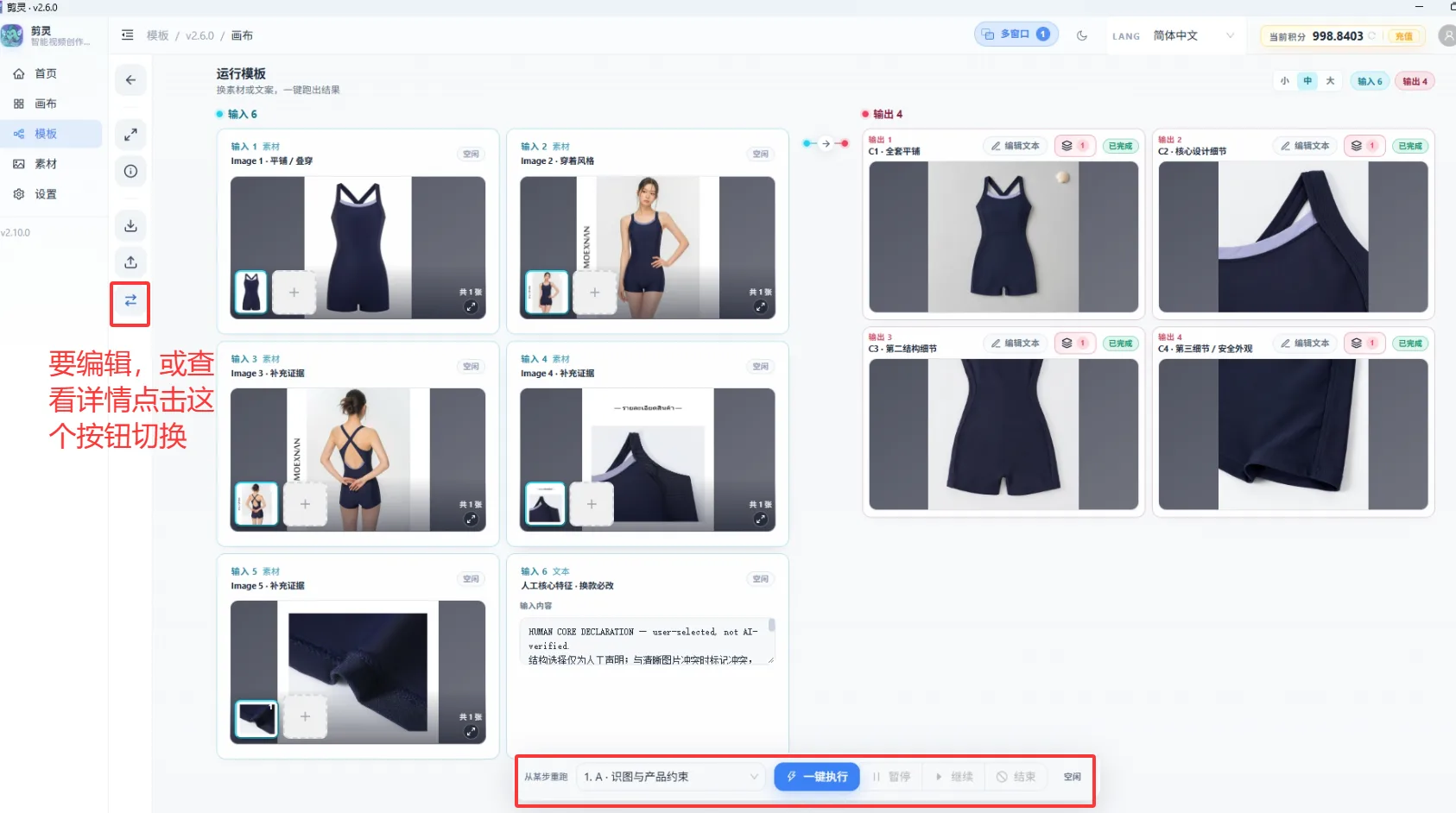
Task: Open 画布 in the sidebar
Action: click(51, 104)
